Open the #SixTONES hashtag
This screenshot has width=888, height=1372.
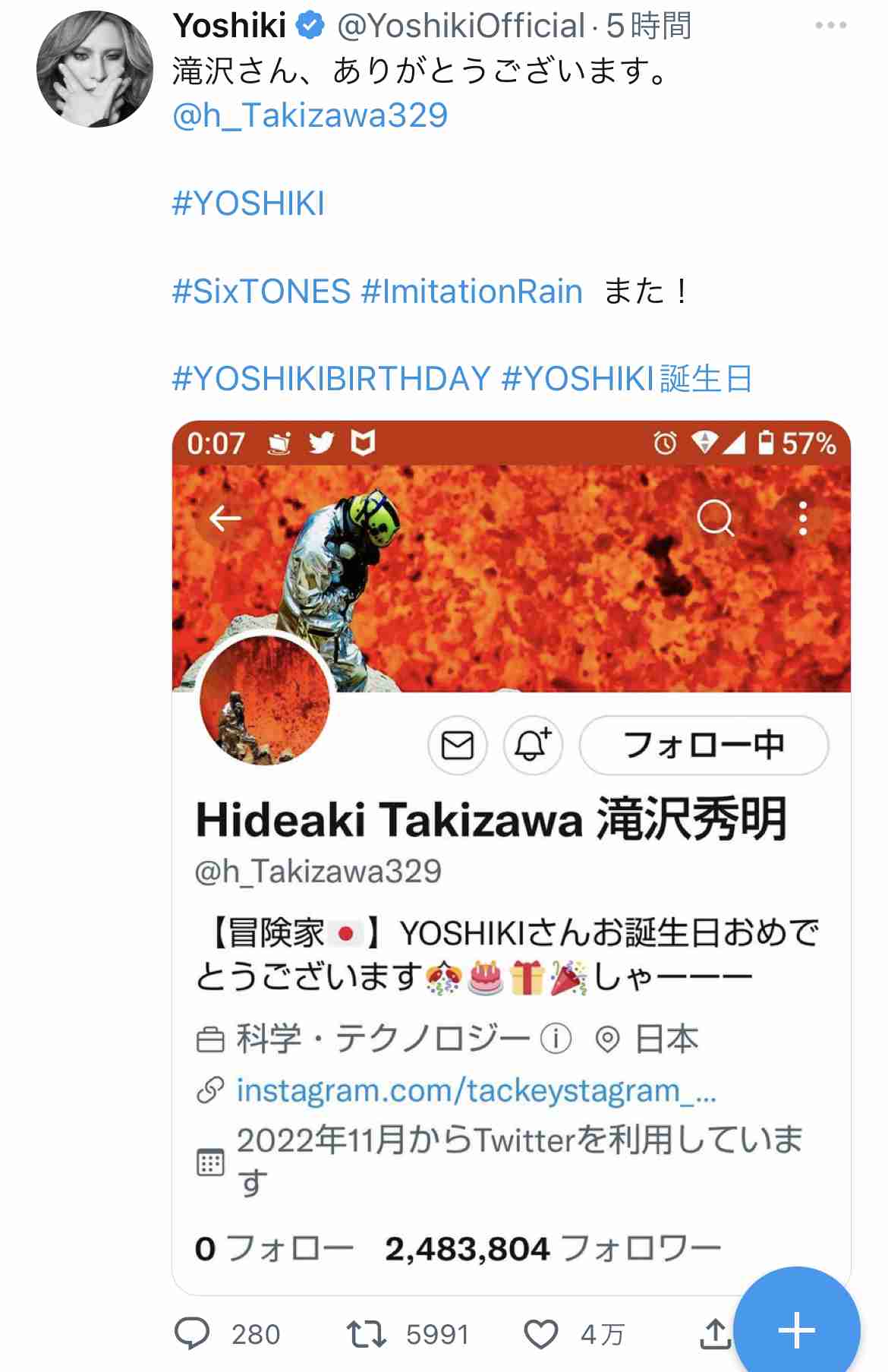pyautogui.click(x=262, y=292)
